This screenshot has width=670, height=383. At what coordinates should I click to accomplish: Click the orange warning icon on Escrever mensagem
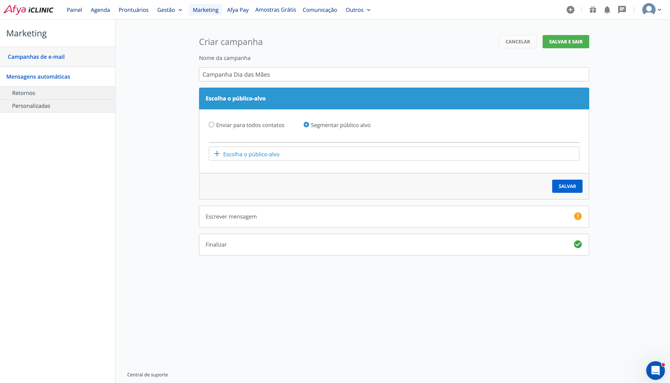578,216
